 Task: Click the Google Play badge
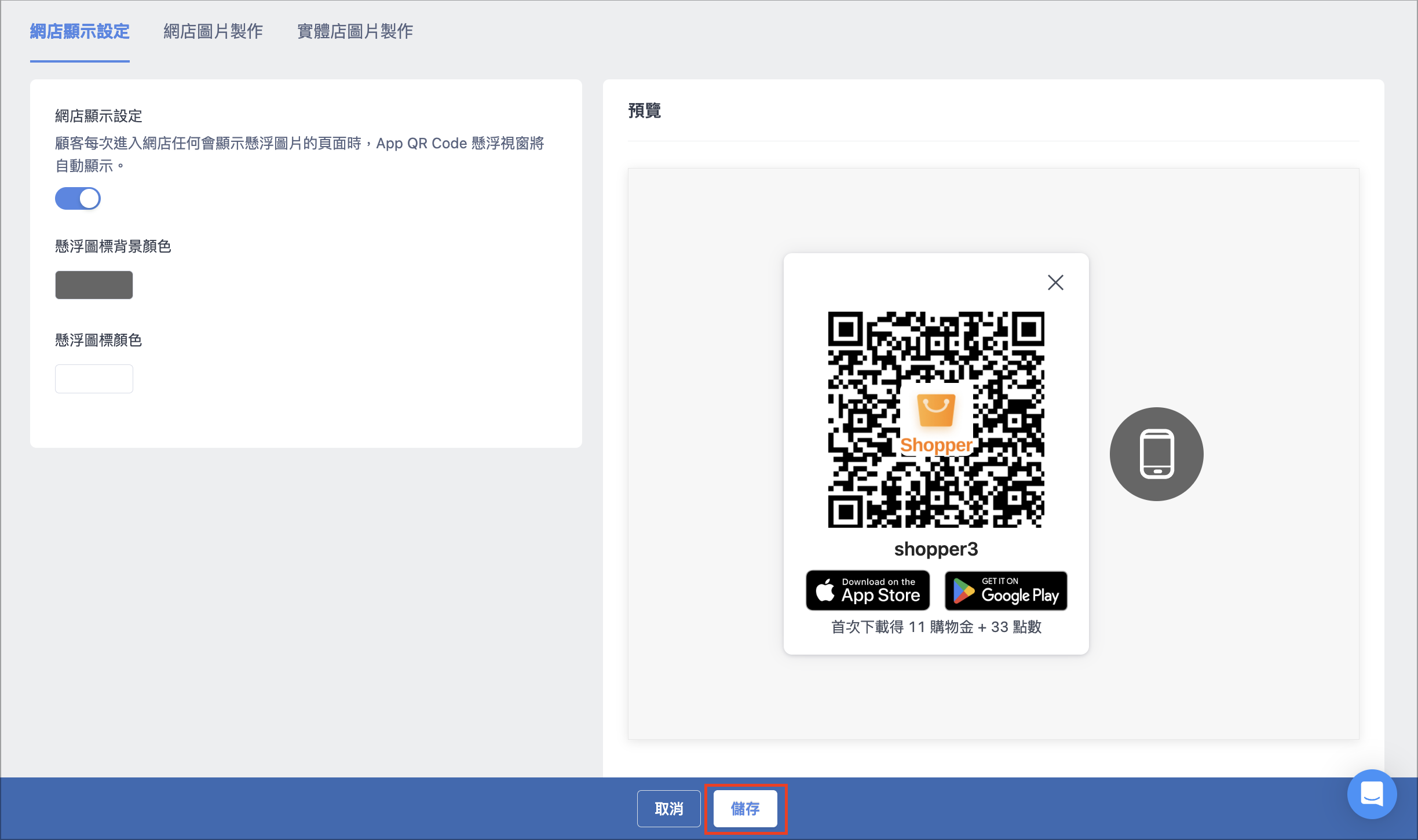click(1006, 590)
